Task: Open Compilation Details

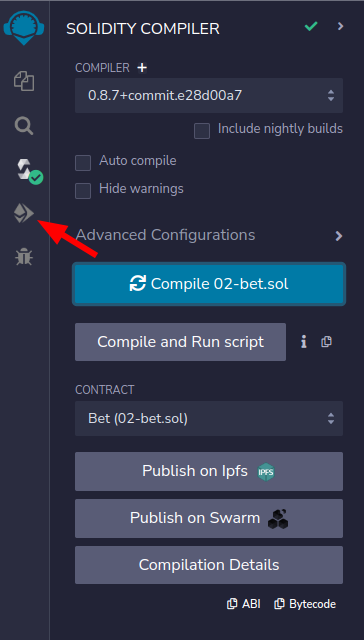Action: (x=209, y=565)
